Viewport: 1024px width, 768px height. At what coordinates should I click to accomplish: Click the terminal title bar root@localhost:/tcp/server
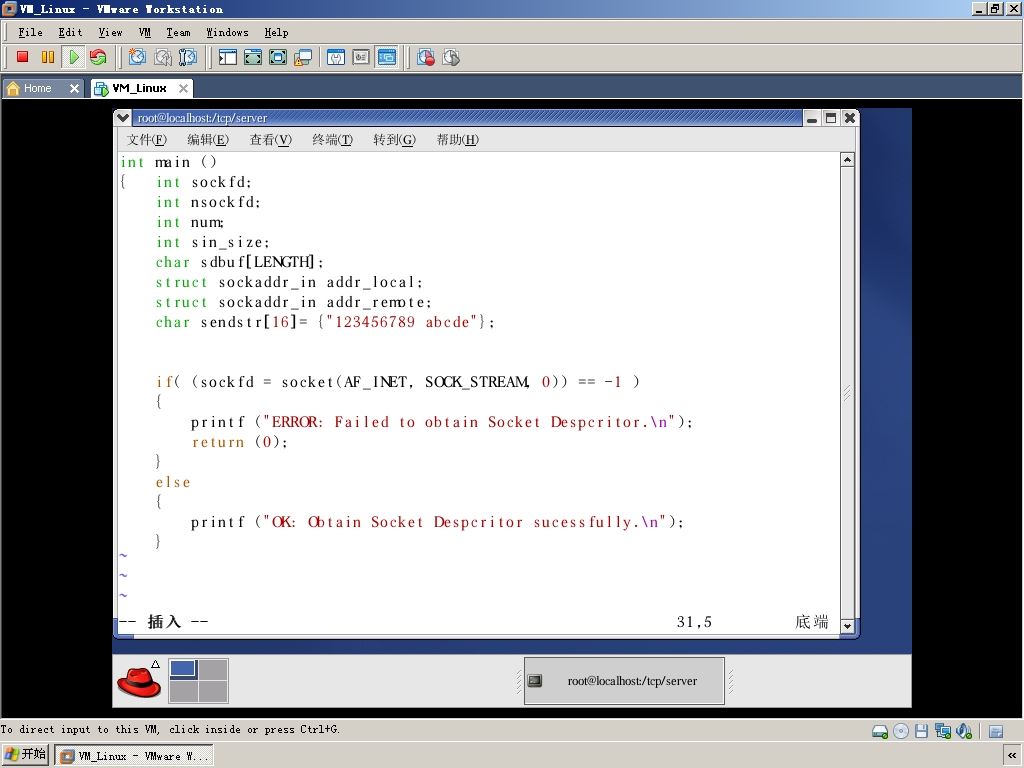pyautogui.click(x=467, y=118)
